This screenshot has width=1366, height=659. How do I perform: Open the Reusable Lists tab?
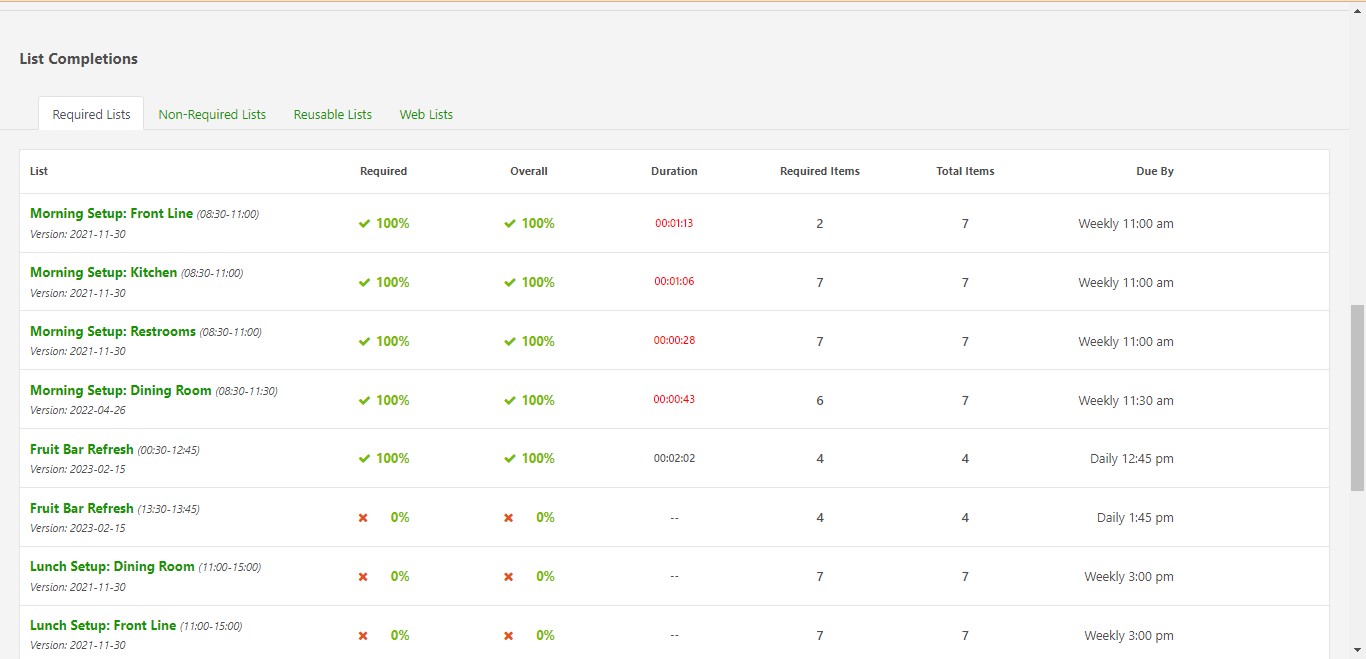pos(332,113)
